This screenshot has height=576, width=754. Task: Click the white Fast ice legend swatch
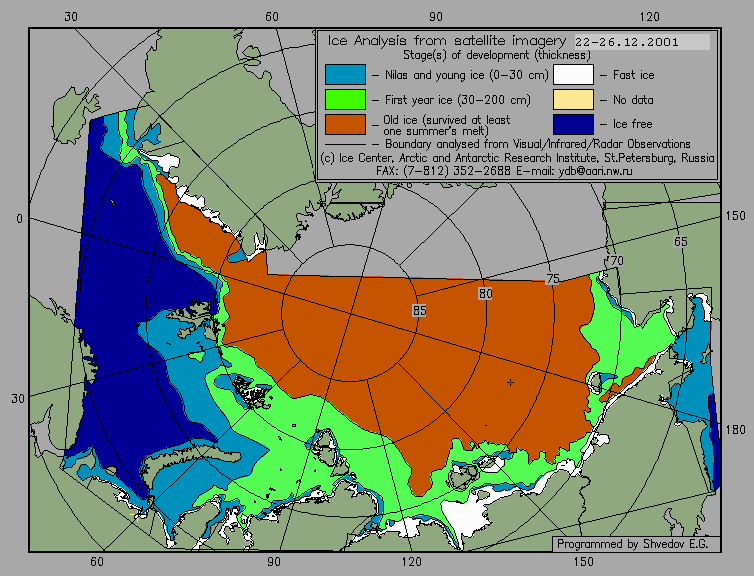573,75
